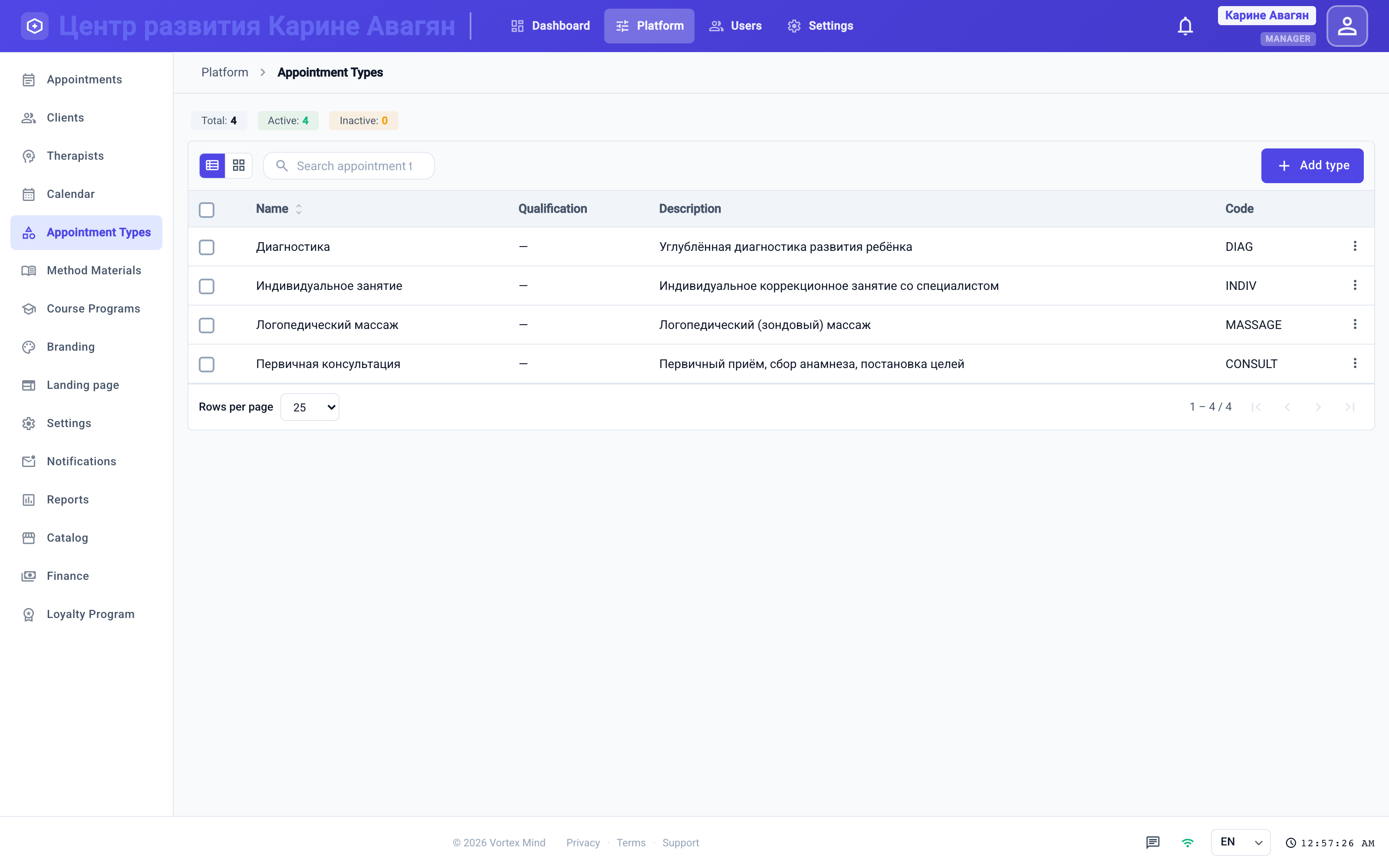This screenshot has height=868, width=1389.
Task: Filter by the Active: 4 chip
Action: [x=288, y=121]
